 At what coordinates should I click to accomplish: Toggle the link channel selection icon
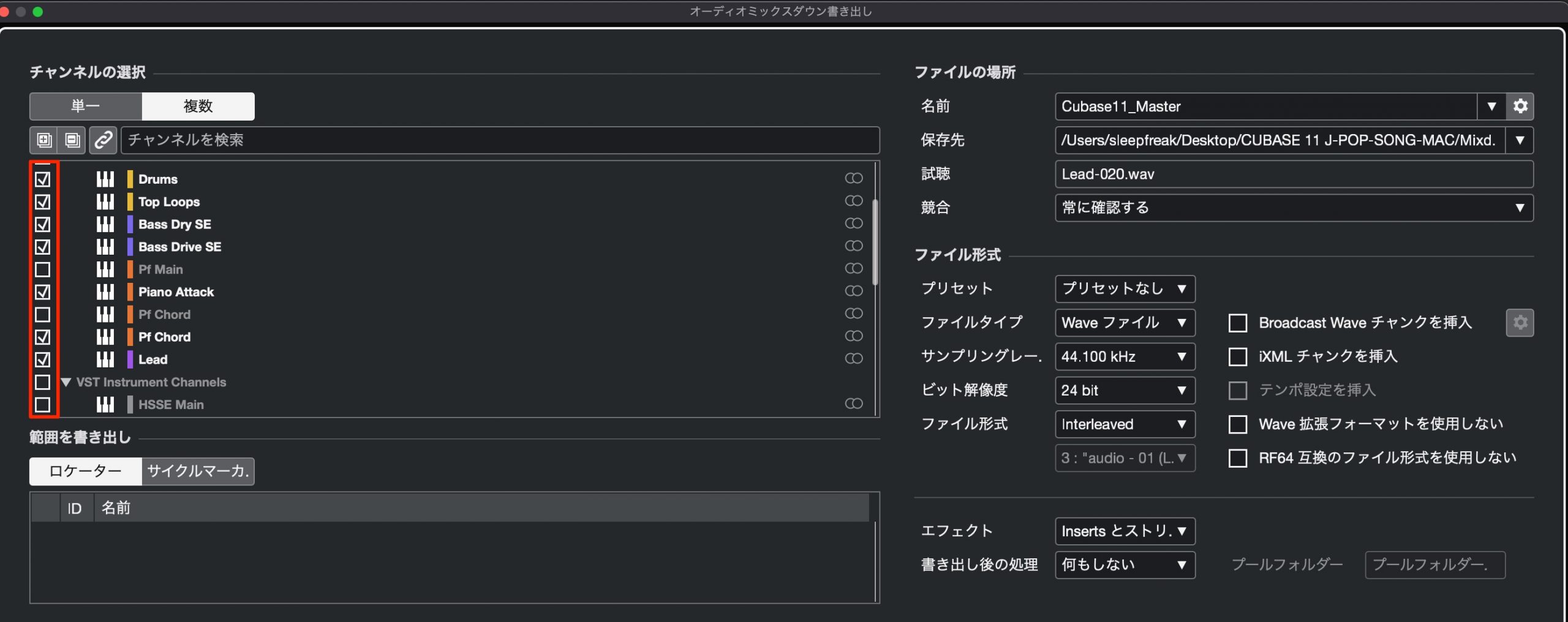pyautogui.click(x=103, y=140)
